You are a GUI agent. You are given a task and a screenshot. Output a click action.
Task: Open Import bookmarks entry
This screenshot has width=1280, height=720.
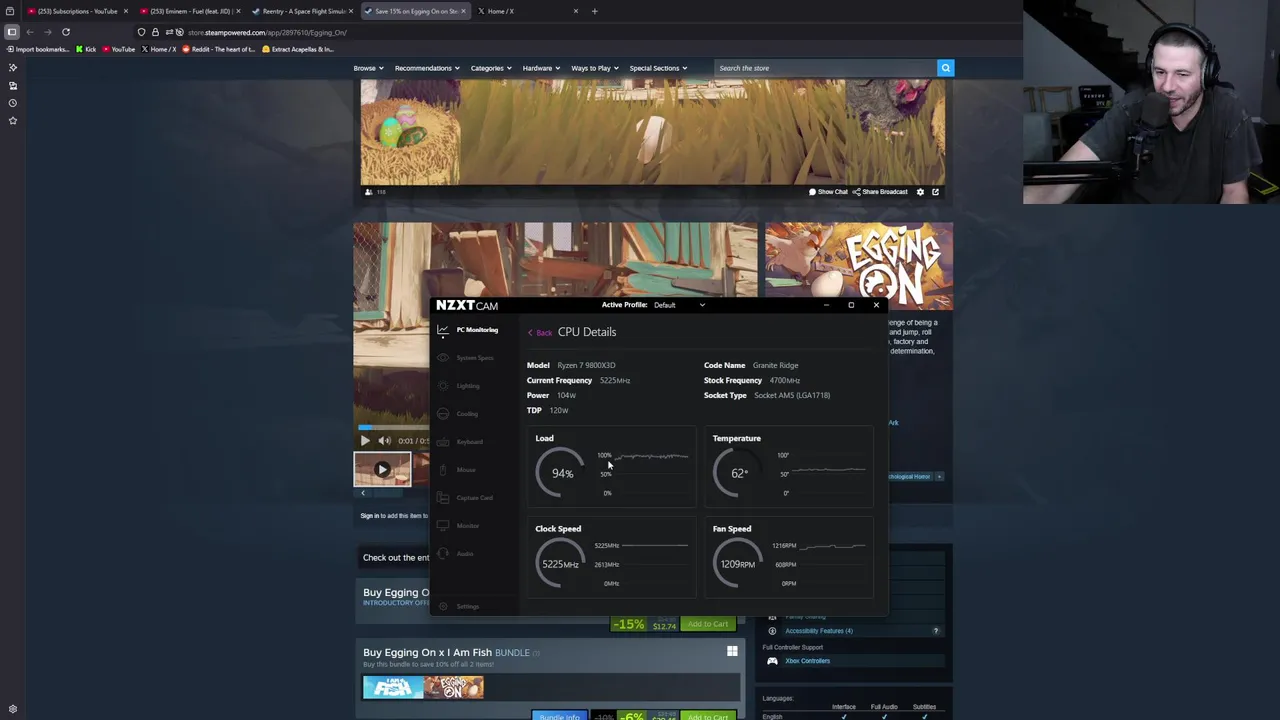click(x=39, y=49)
